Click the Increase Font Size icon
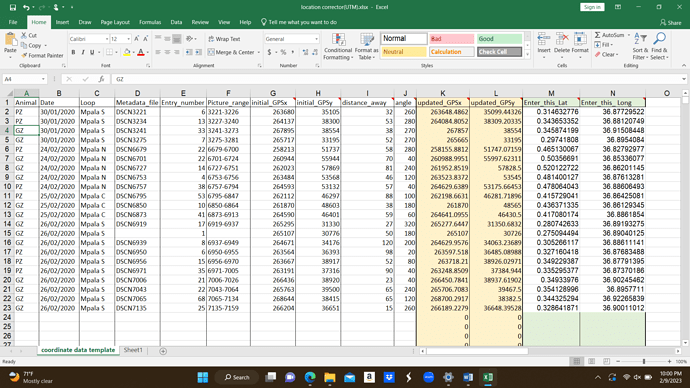This screenshot has width=690, height=388. click(x=136, y=39)
